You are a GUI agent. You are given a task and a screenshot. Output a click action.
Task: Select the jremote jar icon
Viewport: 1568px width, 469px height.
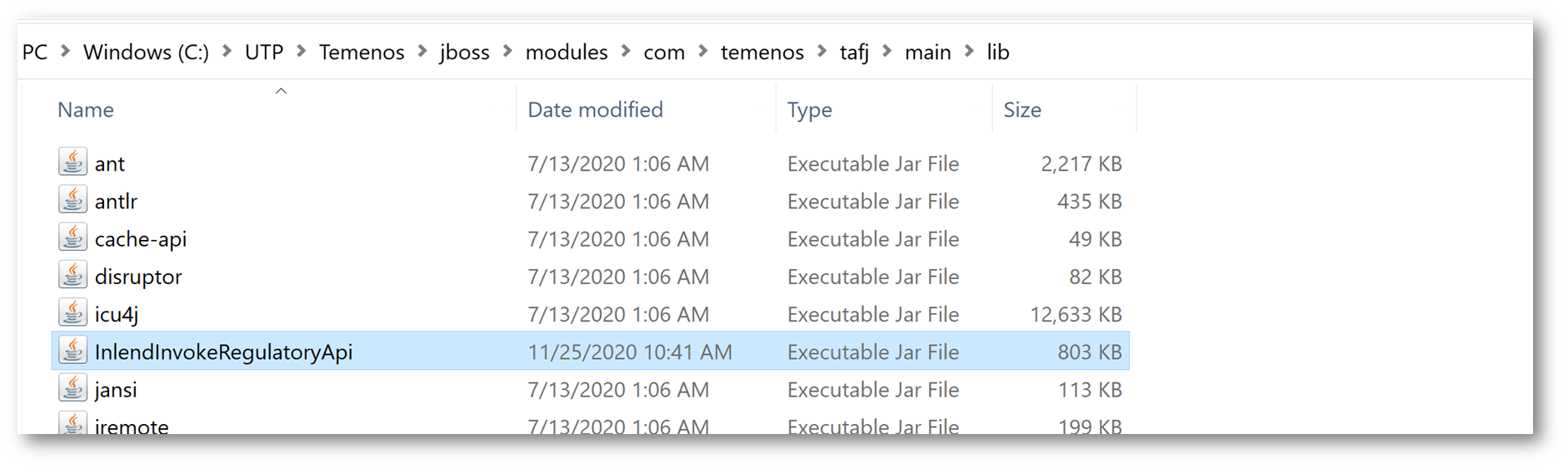click(72, 424)
